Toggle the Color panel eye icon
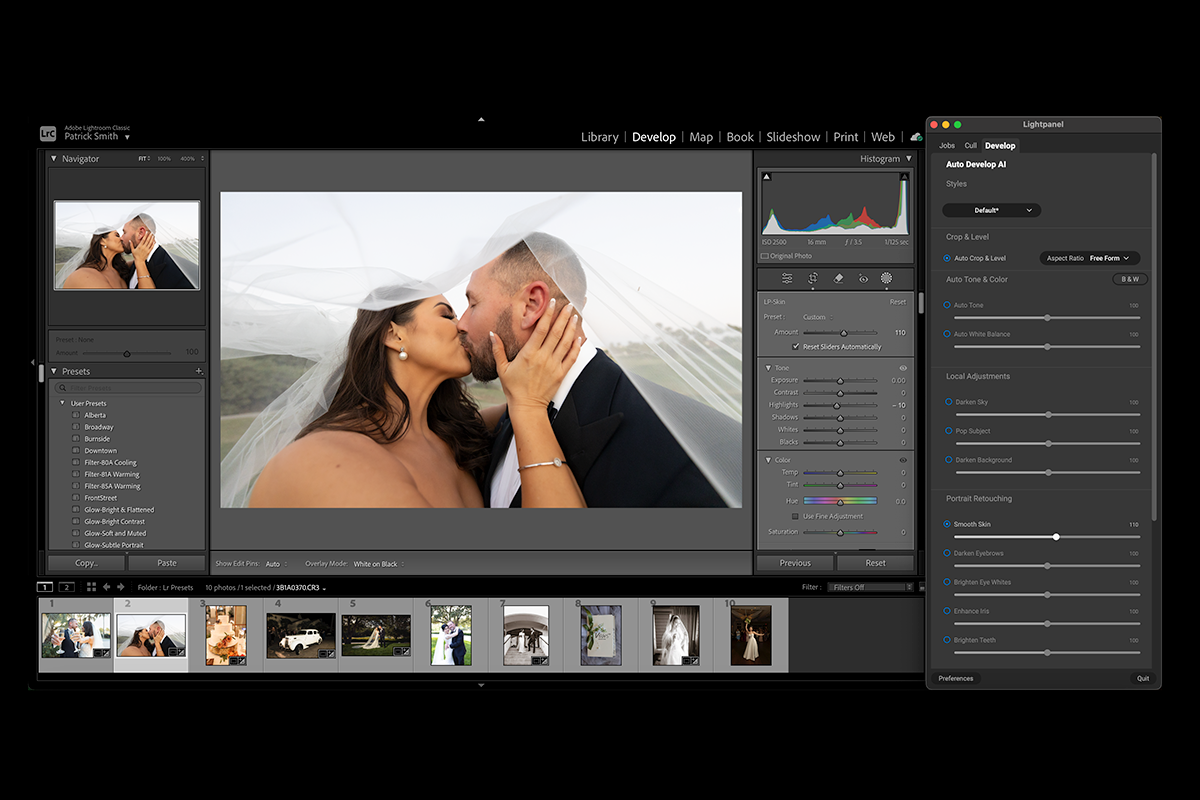This screenshot has width=1200, height=800. click(x=903, y=460)
